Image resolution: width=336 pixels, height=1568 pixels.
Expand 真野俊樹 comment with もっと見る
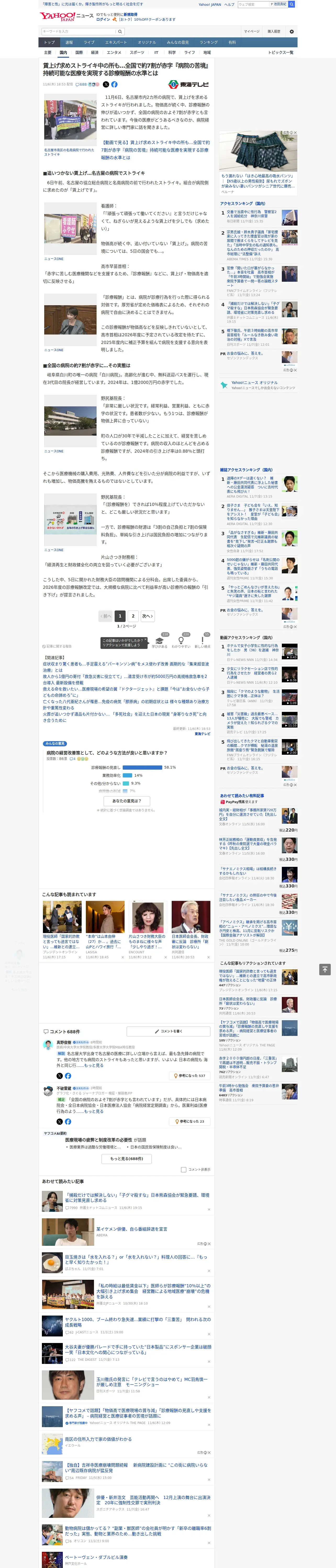coord(94,1065)
